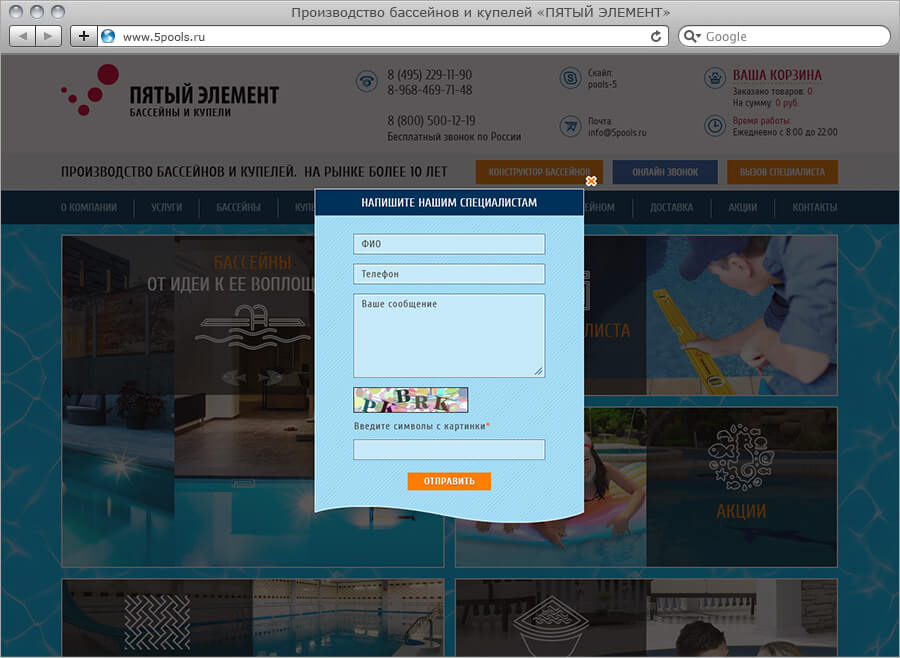Screen dimensions: 900x658
Task: Click the sea creatures icon above АКЦИИ
Action: (741, 458)
